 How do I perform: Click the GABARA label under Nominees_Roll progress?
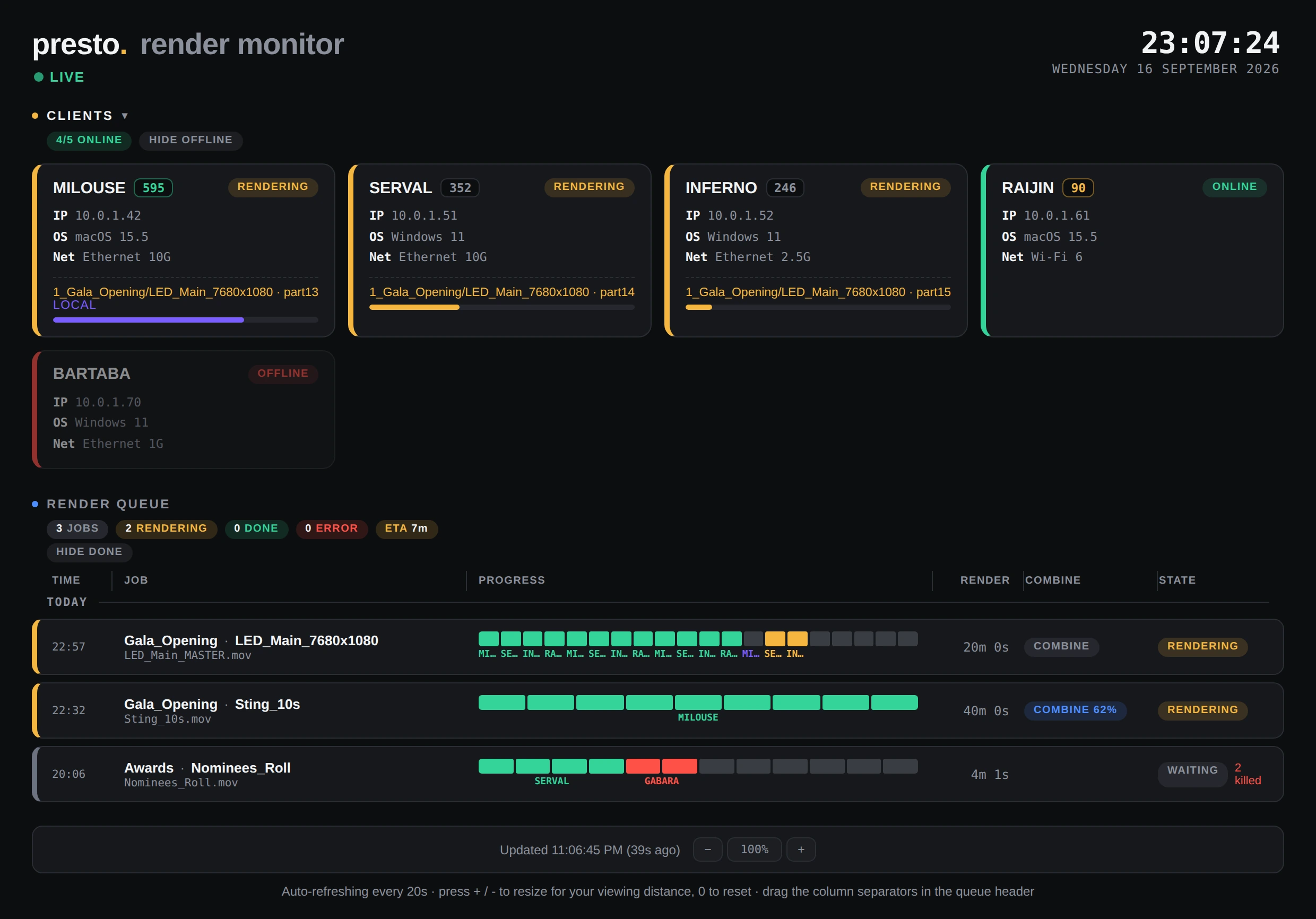coord(661,781)
